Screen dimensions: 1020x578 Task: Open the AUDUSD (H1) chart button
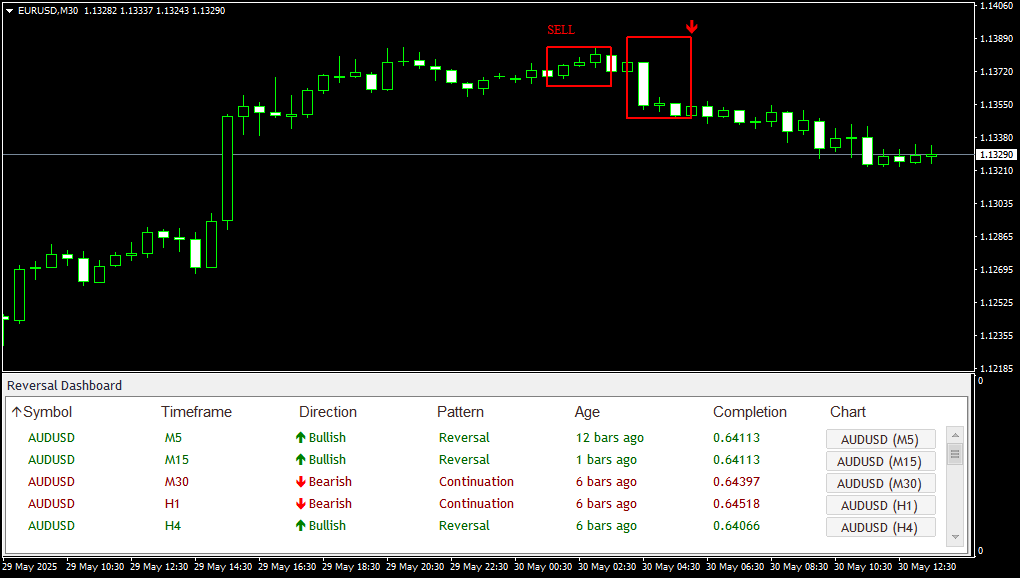tap(880, 504)
